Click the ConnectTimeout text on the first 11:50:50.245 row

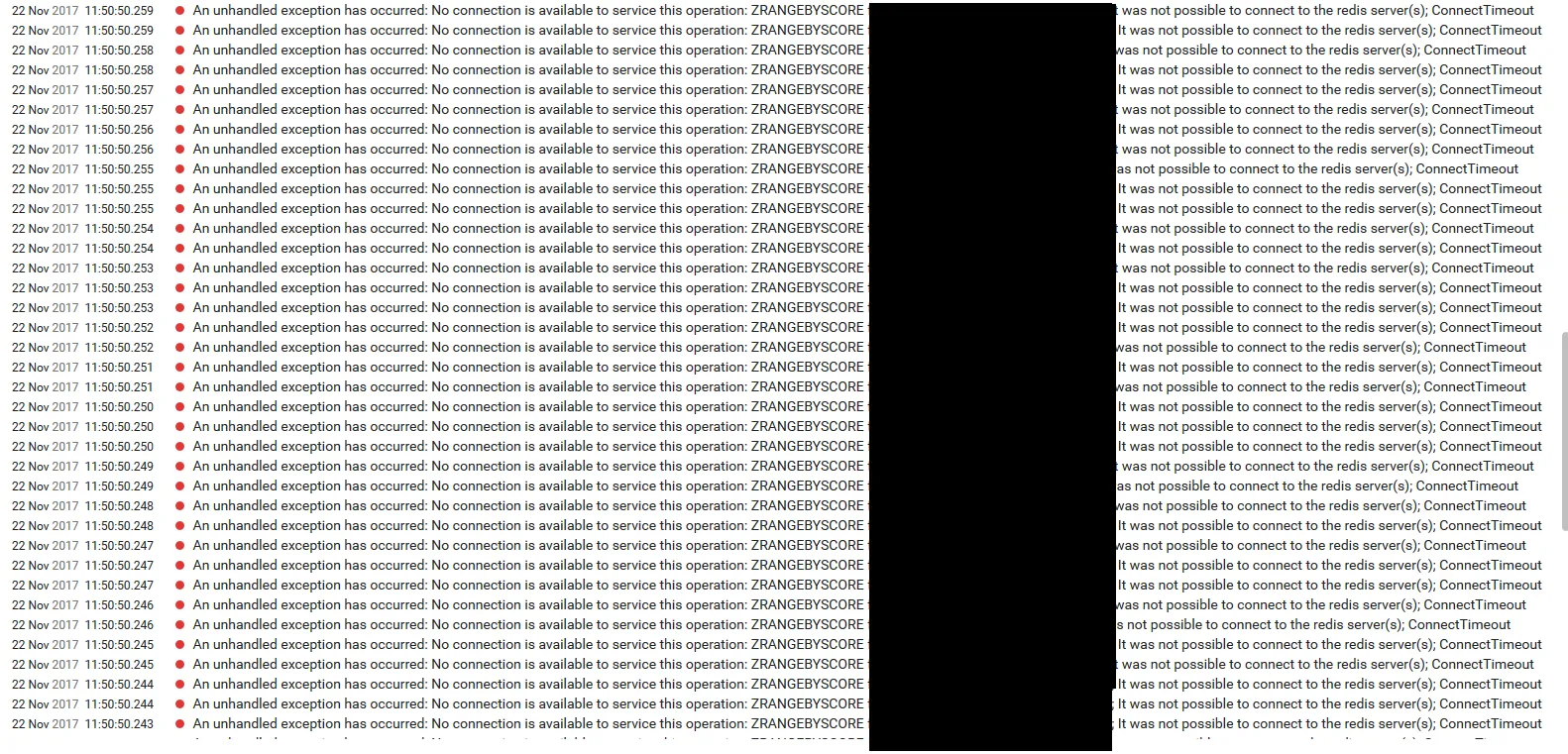(1491, 645)
